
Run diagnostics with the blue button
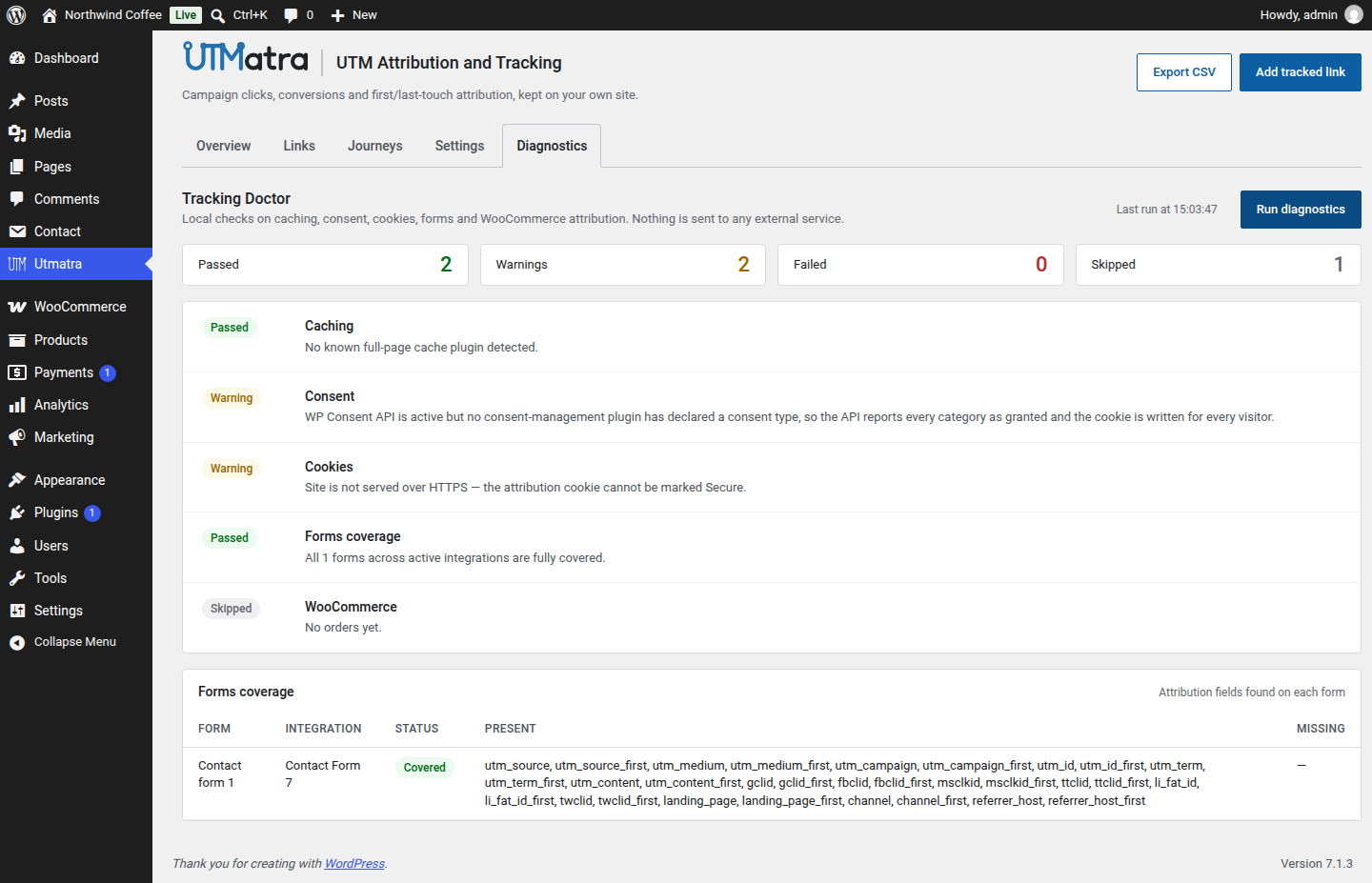pos(1301,210)
